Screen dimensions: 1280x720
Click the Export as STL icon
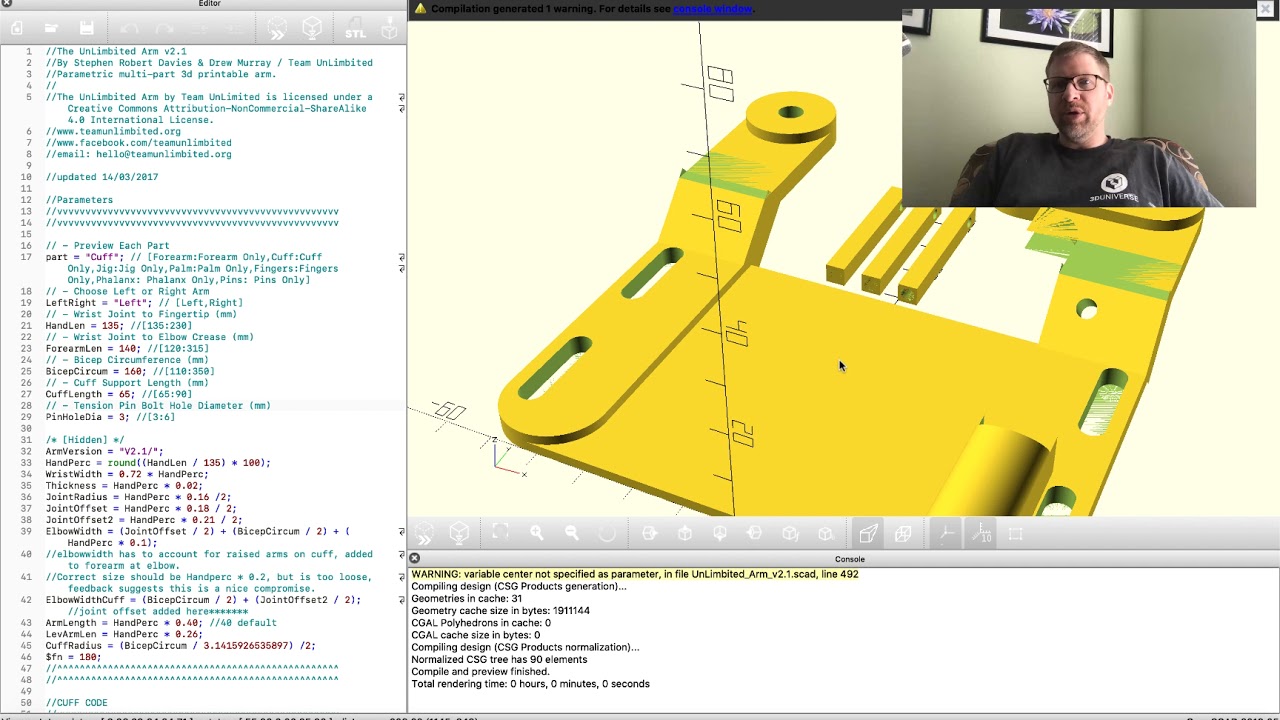(x=355, y=29)
